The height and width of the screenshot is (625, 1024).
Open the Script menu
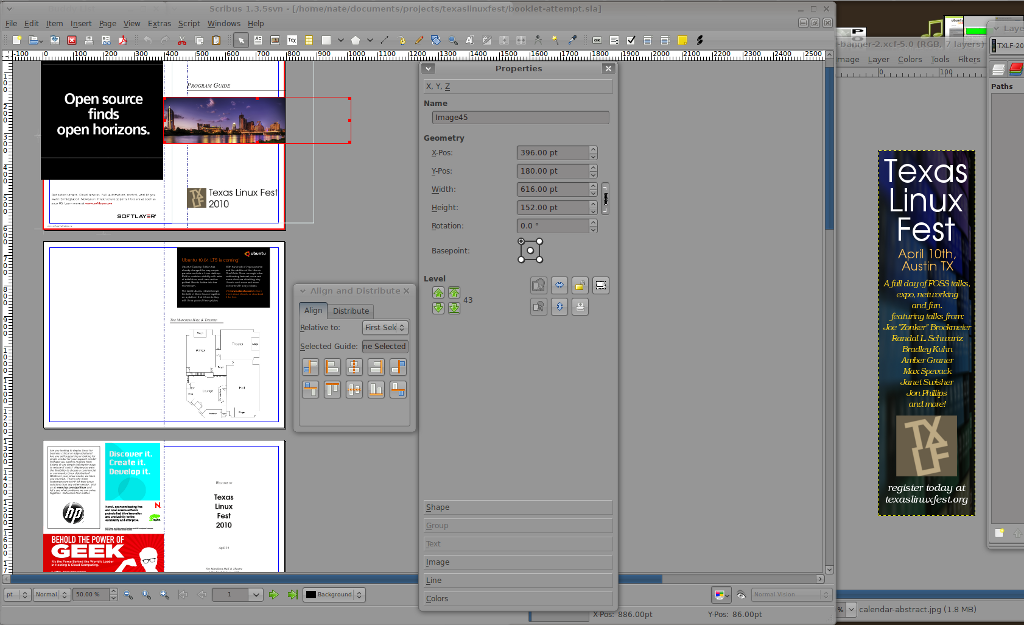[188, 22]
